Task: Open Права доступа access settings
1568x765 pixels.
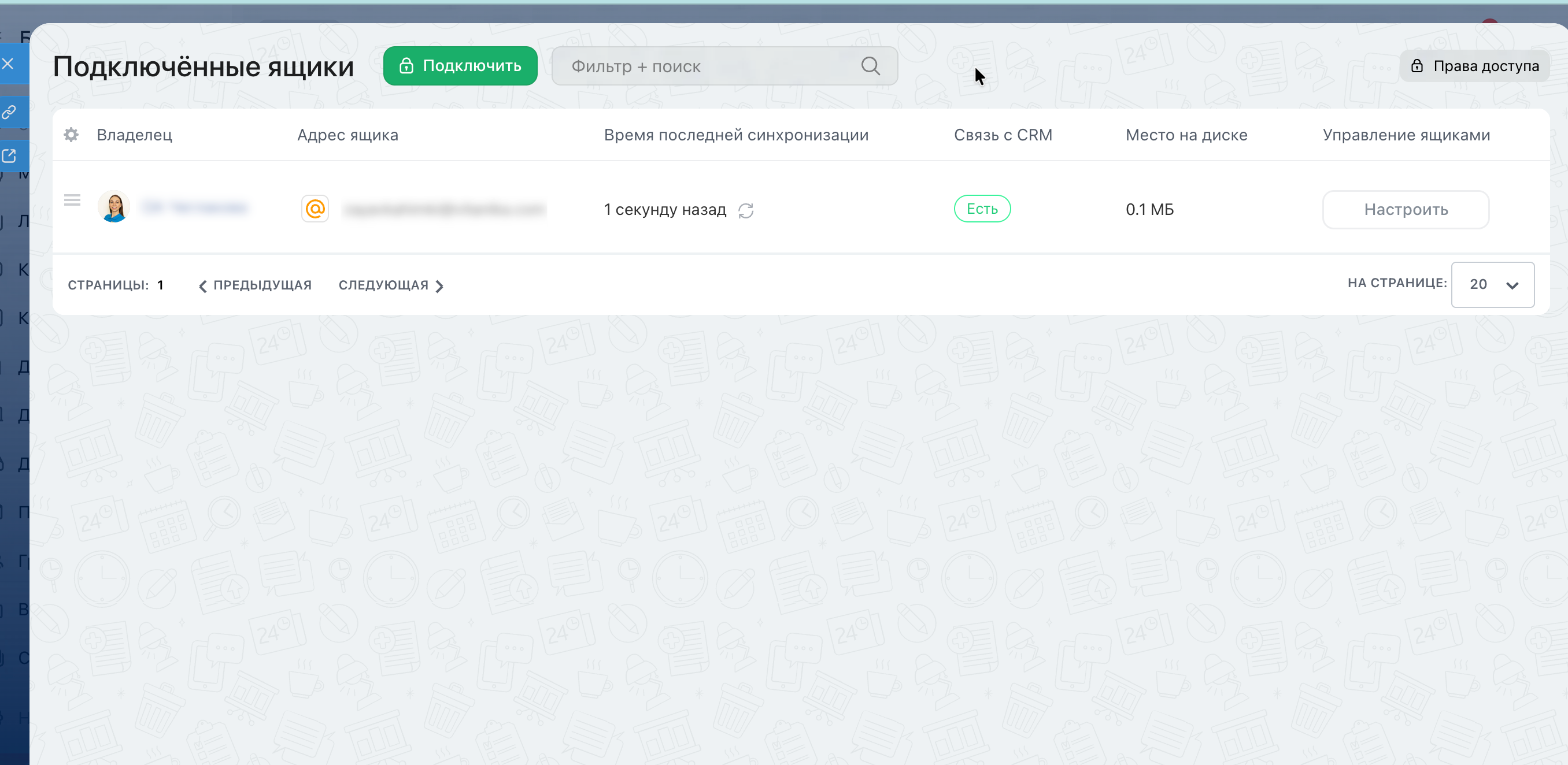Action: pos(1474,66)
